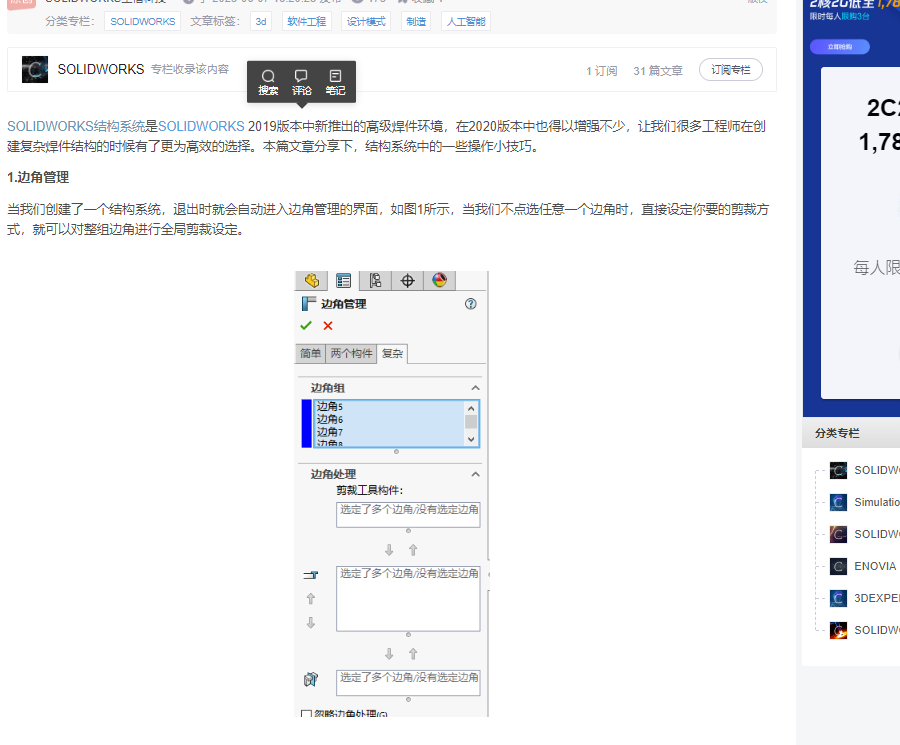This screenshot has height=745, width=900.
Task: Click the green checkmark to confirm 边角管理
Action: tap(306, 326)
